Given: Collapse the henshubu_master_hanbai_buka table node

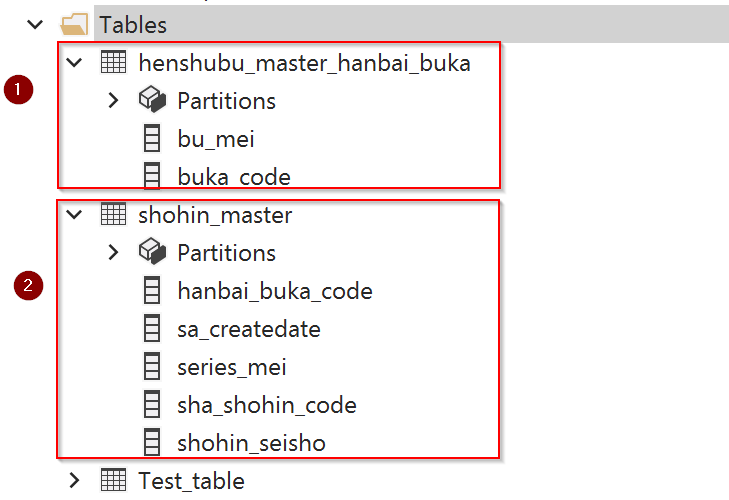Looking at the screenshot, I should (75, 63).
